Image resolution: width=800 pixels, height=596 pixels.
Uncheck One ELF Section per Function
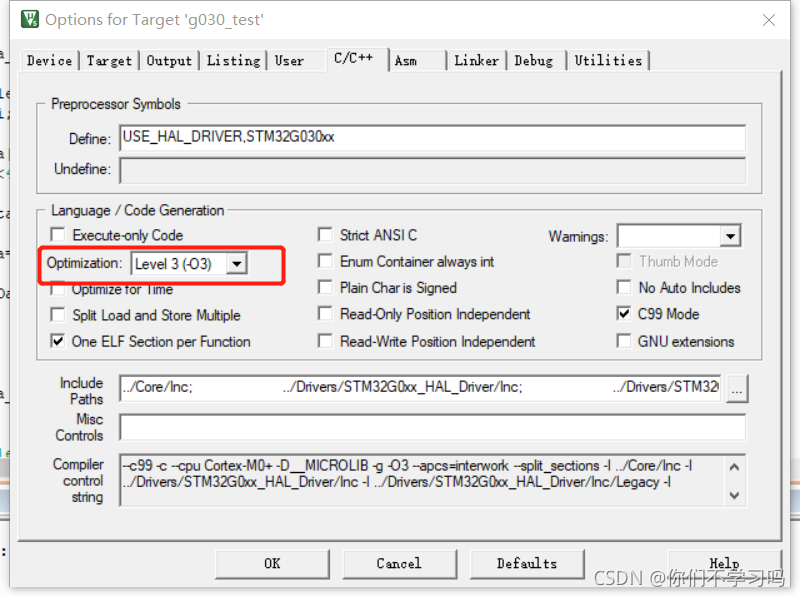(58, 340)
